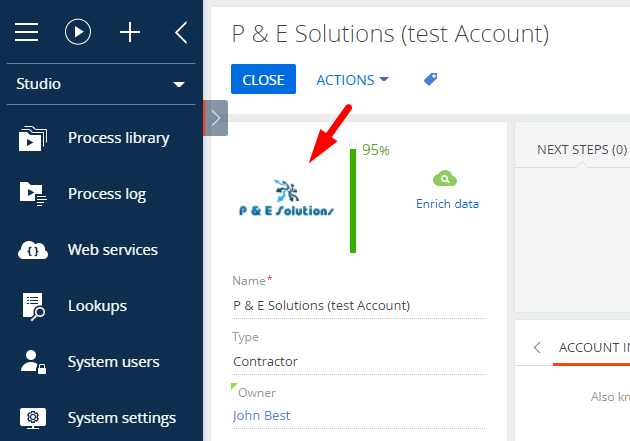Open the John Best owner link
The height and width of the screenshot is (441, 630).
(x=261, y=415)
